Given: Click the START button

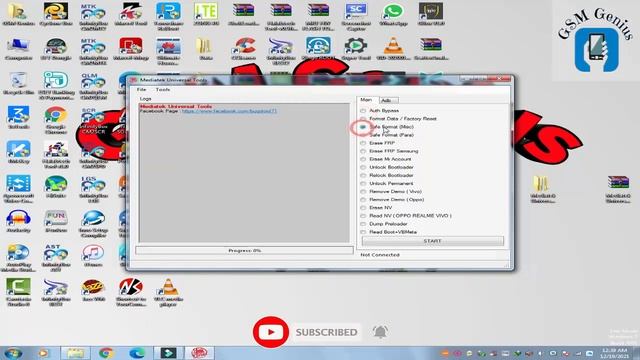Looking at the screenshot, I should tap(433, 241).
